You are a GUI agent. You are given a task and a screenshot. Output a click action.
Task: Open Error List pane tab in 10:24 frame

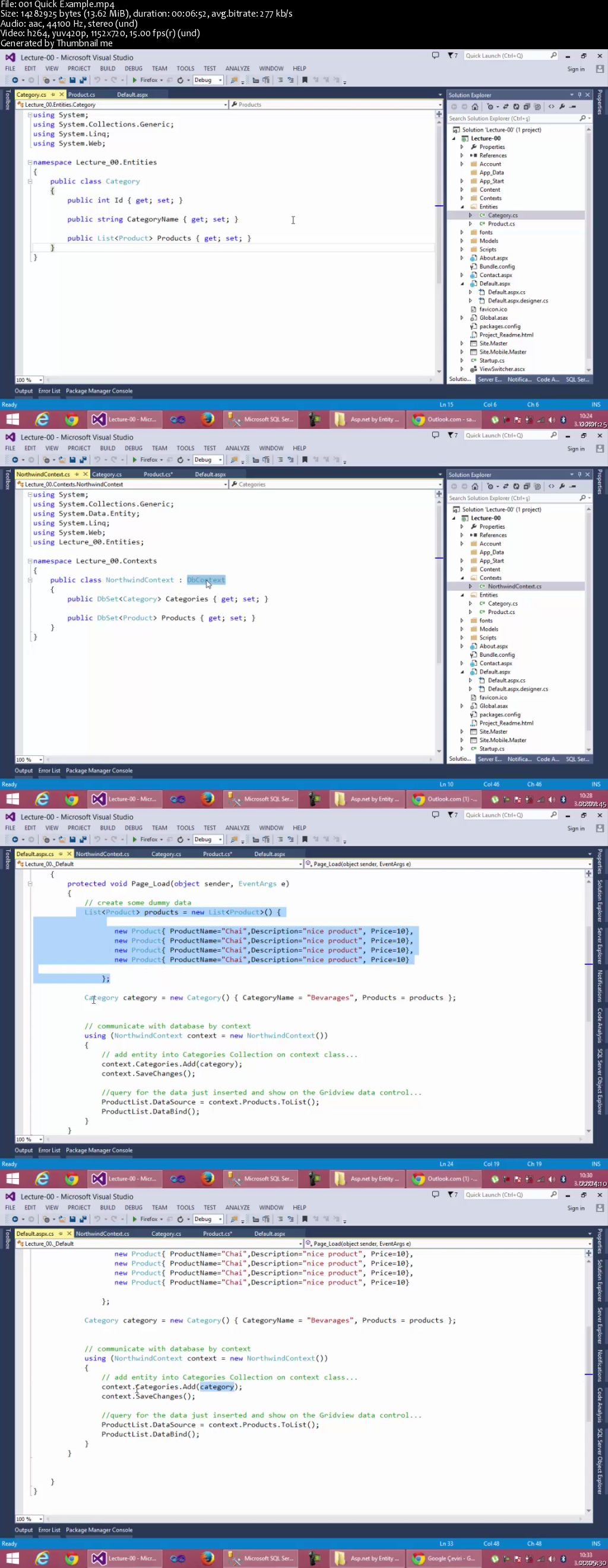pyautogui.click(x=49, y=392)
